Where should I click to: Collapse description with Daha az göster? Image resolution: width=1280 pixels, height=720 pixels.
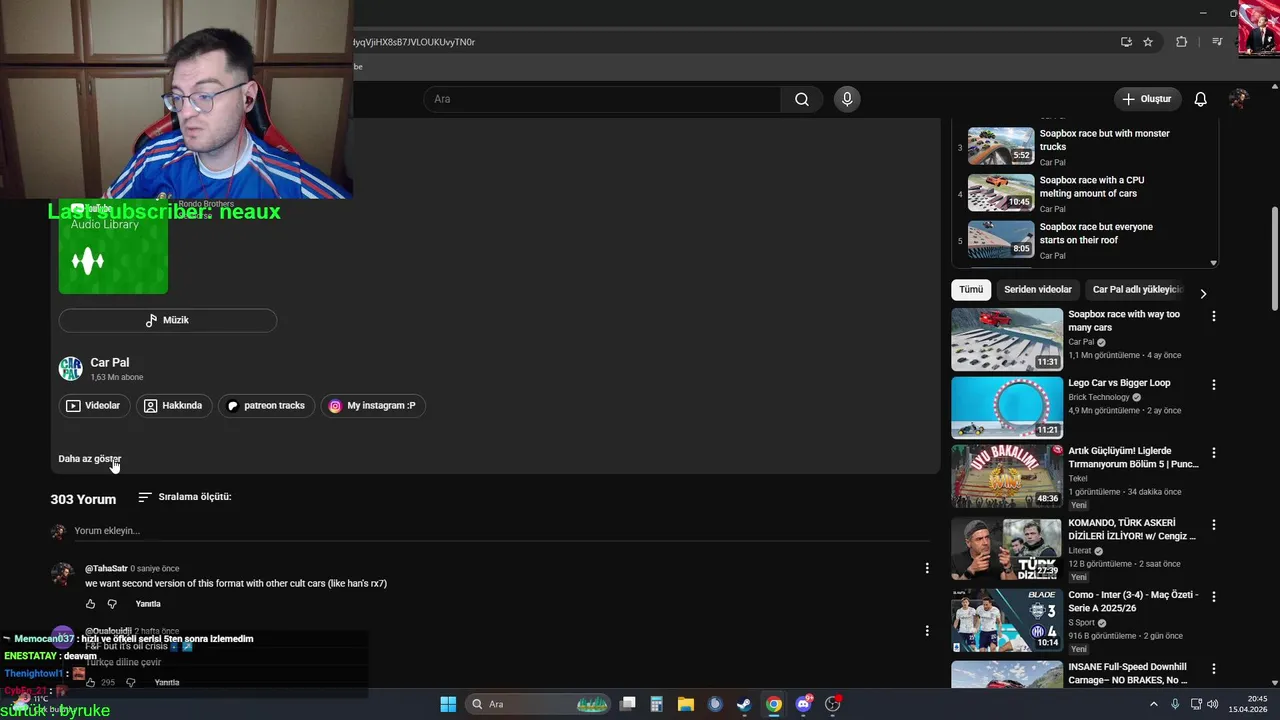point(90,459)
